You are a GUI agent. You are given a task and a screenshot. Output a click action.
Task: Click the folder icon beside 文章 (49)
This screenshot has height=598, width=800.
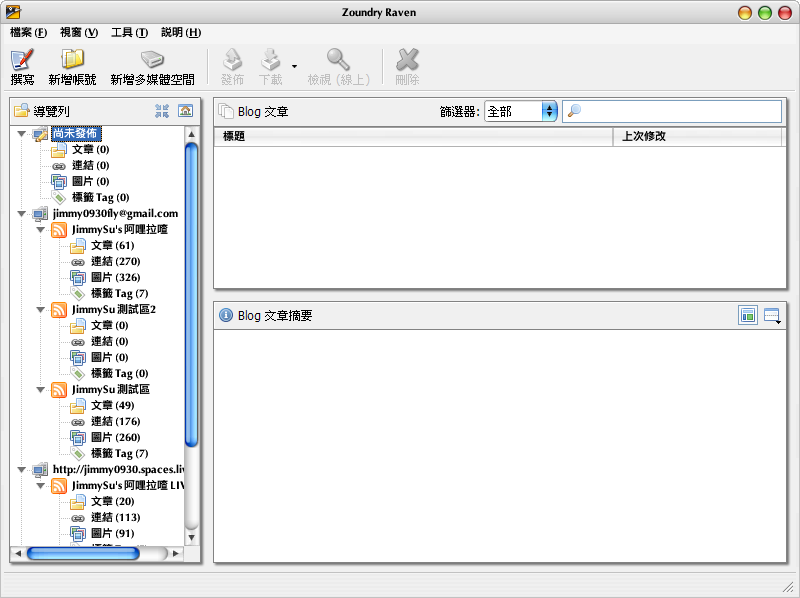click(x=78, y=406)
